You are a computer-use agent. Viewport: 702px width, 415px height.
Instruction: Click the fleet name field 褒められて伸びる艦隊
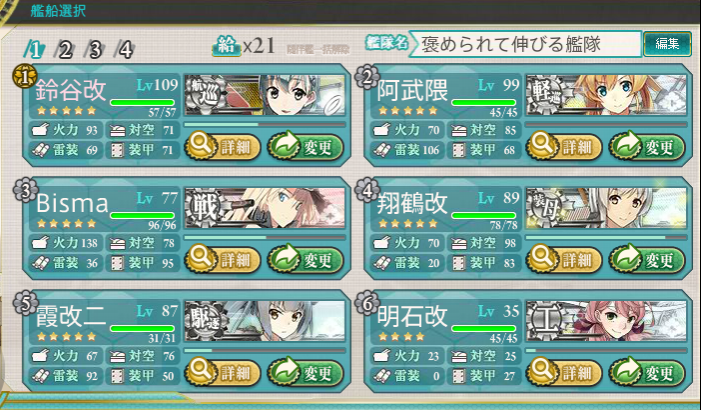(x=525, y=44)
